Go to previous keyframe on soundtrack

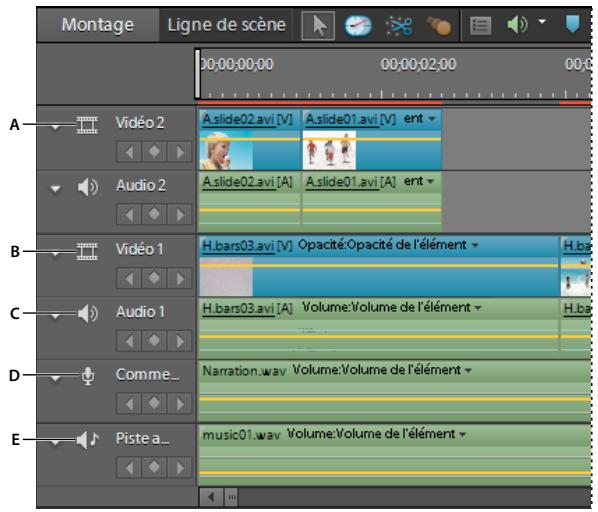[x=129, y=467]
